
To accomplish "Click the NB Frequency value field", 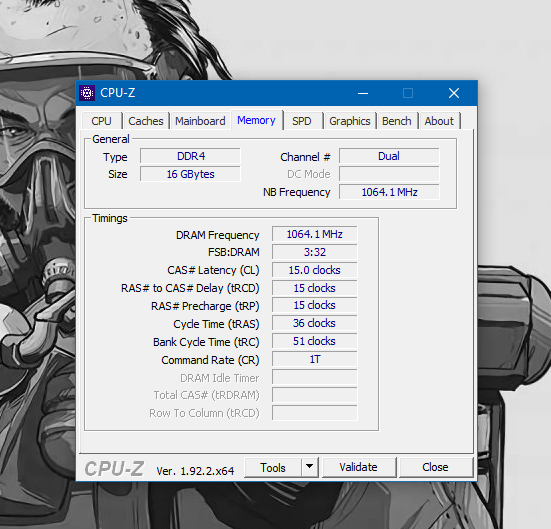I will point(389,192).
